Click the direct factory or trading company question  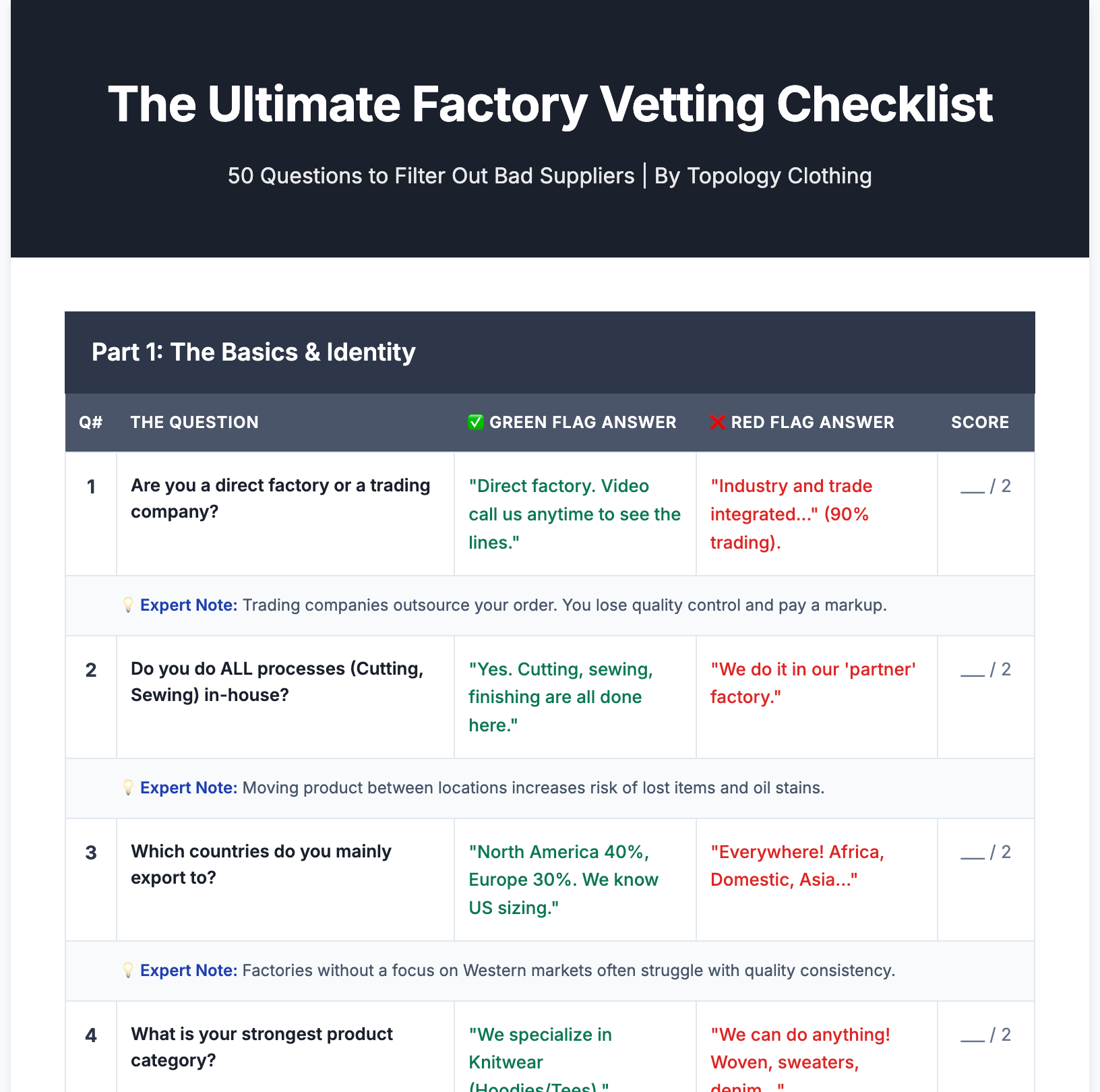[280, 498]
